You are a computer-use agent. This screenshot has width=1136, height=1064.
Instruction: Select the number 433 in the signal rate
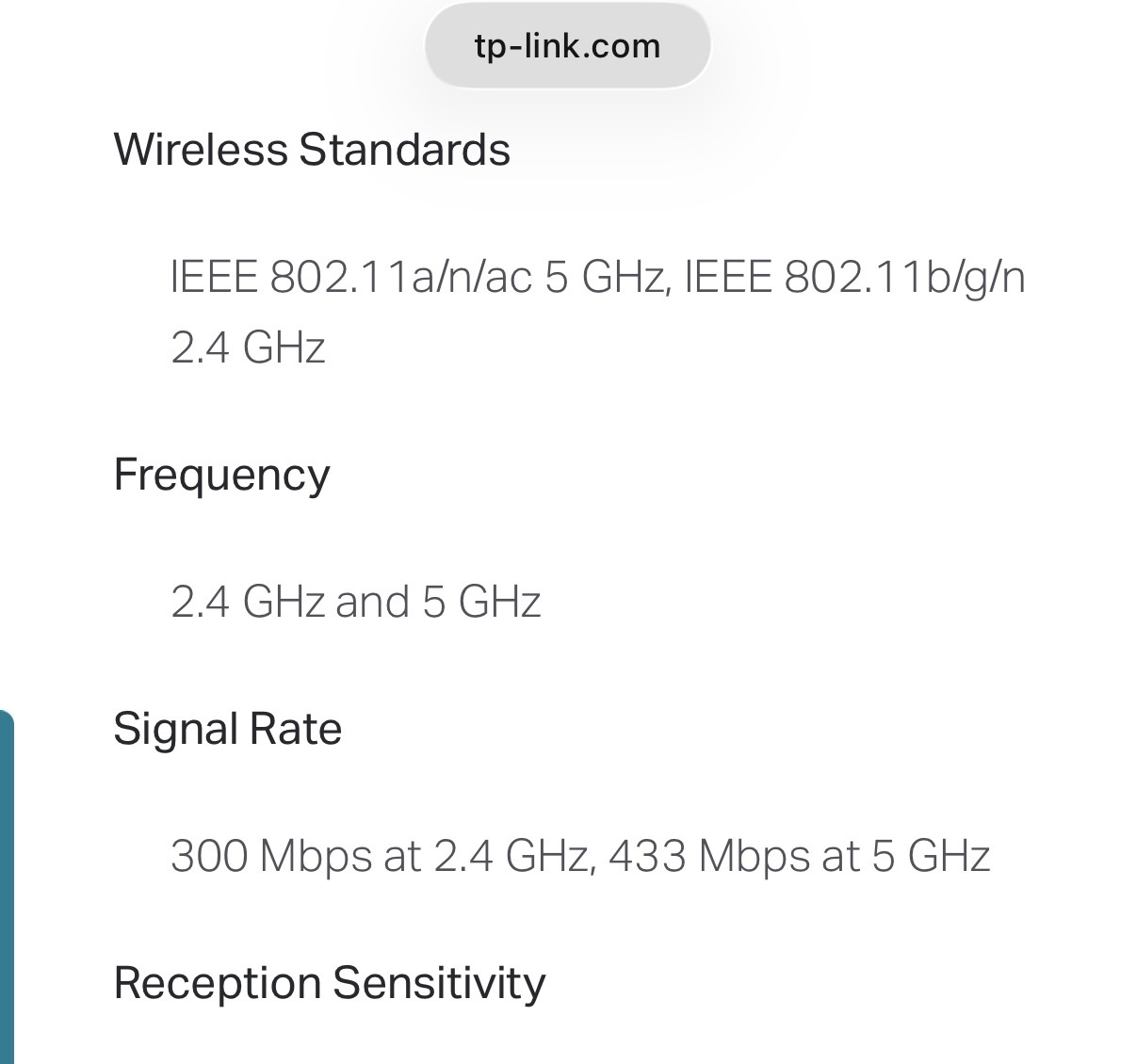(x=647, y=856)
